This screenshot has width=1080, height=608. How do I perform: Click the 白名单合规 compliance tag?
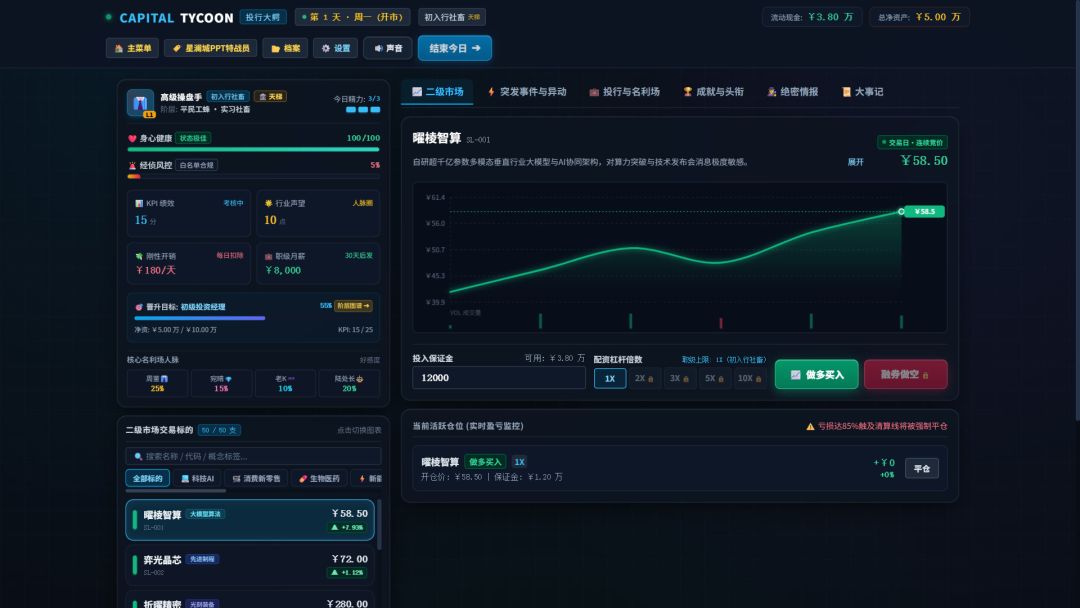click(196, 165)
